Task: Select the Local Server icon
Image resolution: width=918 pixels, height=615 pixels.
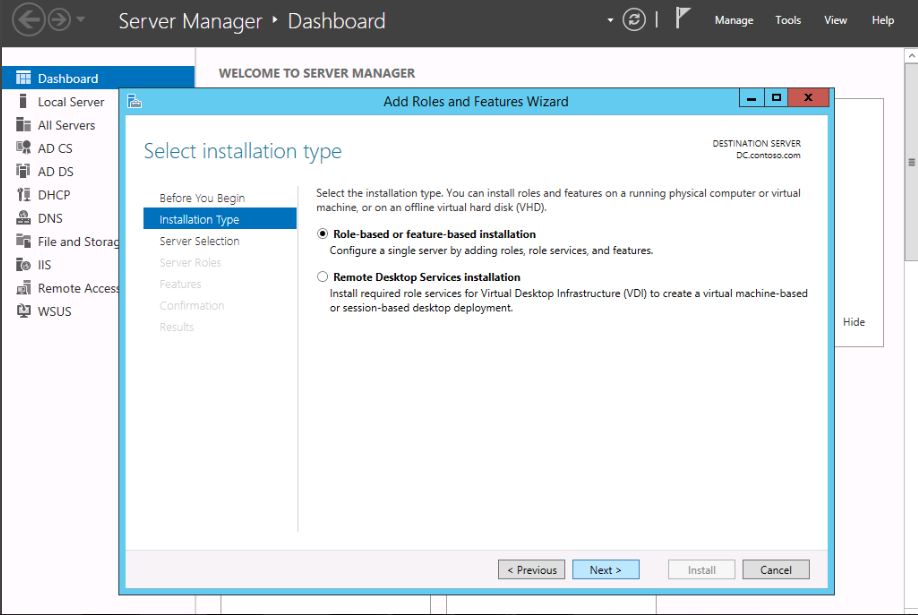Action: [x=23, y=102]
